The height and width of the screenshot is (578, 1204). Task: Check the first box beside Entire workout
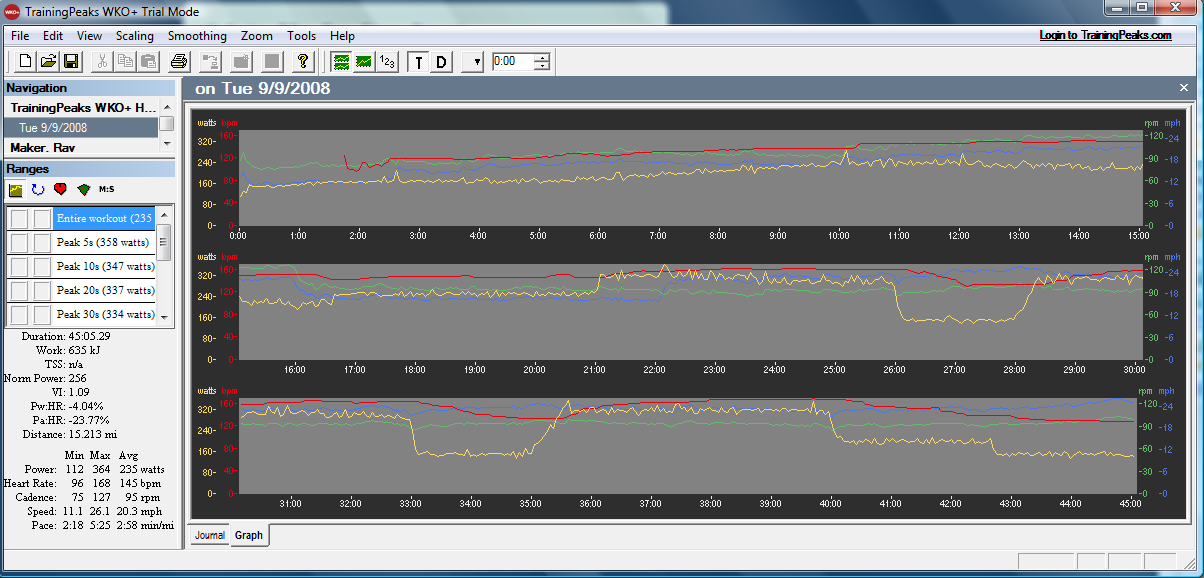click(19, 218)
